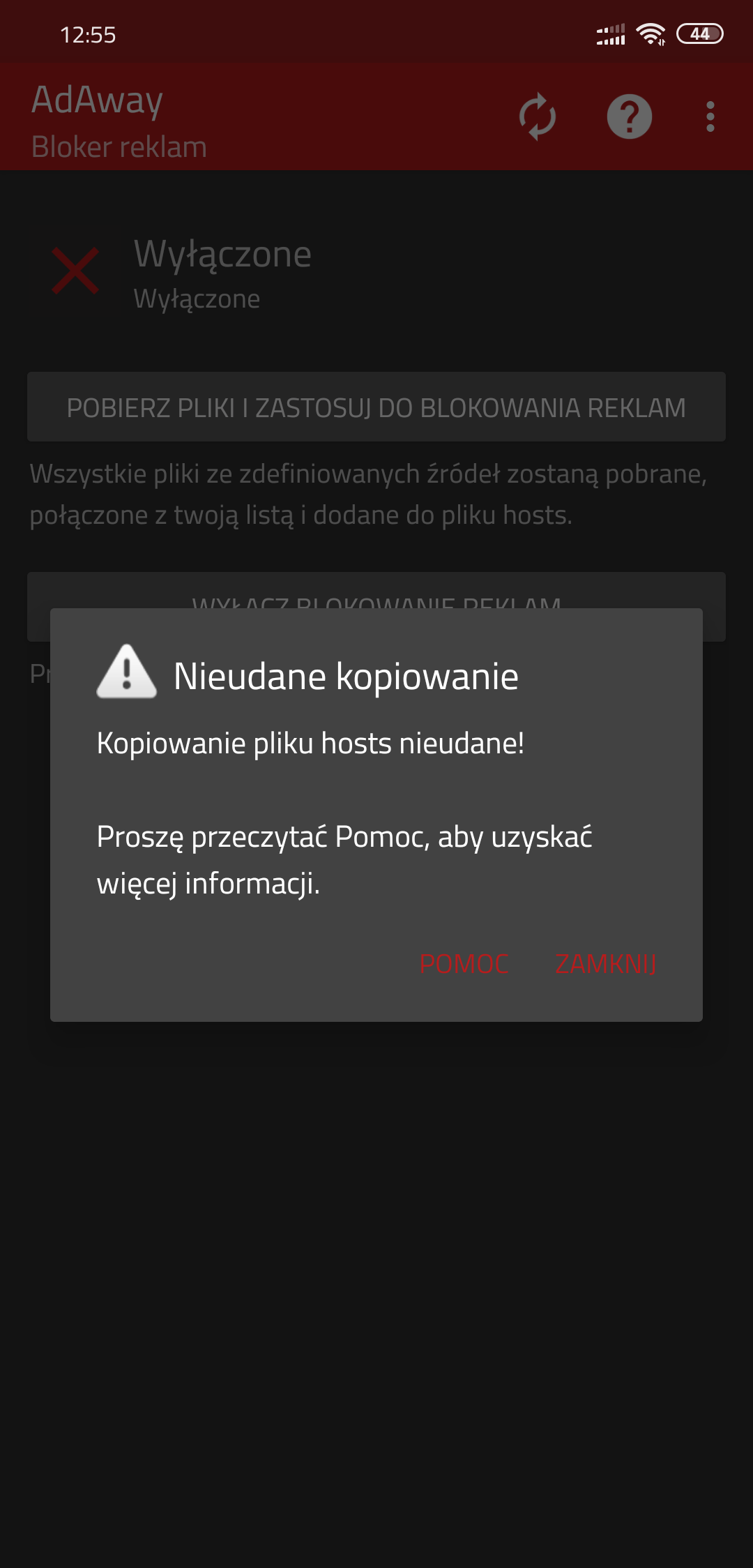The image size is (753, 1568).
Task: Tap the POBIERZ PLIKI I ZASTOSUJ button
Action: tap(376, 407)
